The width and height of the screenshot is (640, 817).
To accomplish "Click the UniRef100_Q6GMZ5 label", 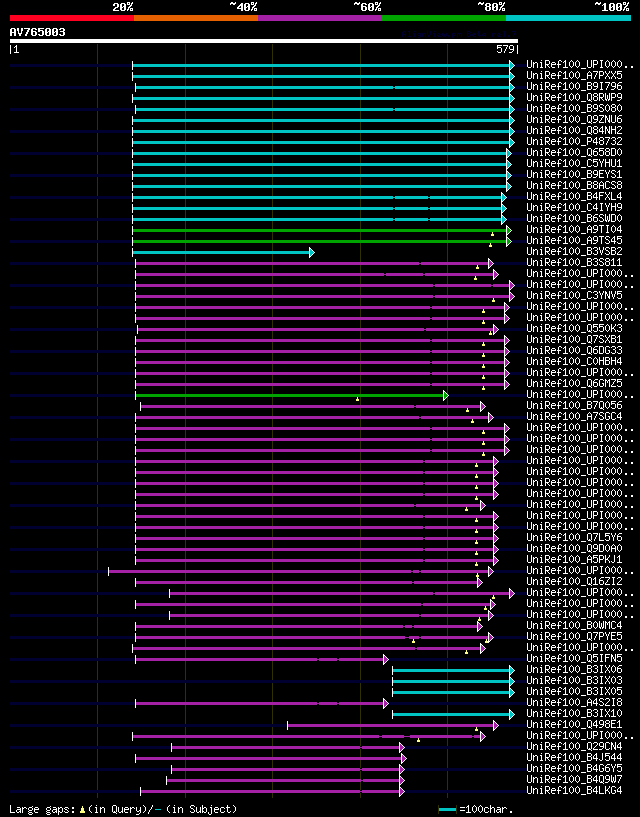I will pos(574,383).
